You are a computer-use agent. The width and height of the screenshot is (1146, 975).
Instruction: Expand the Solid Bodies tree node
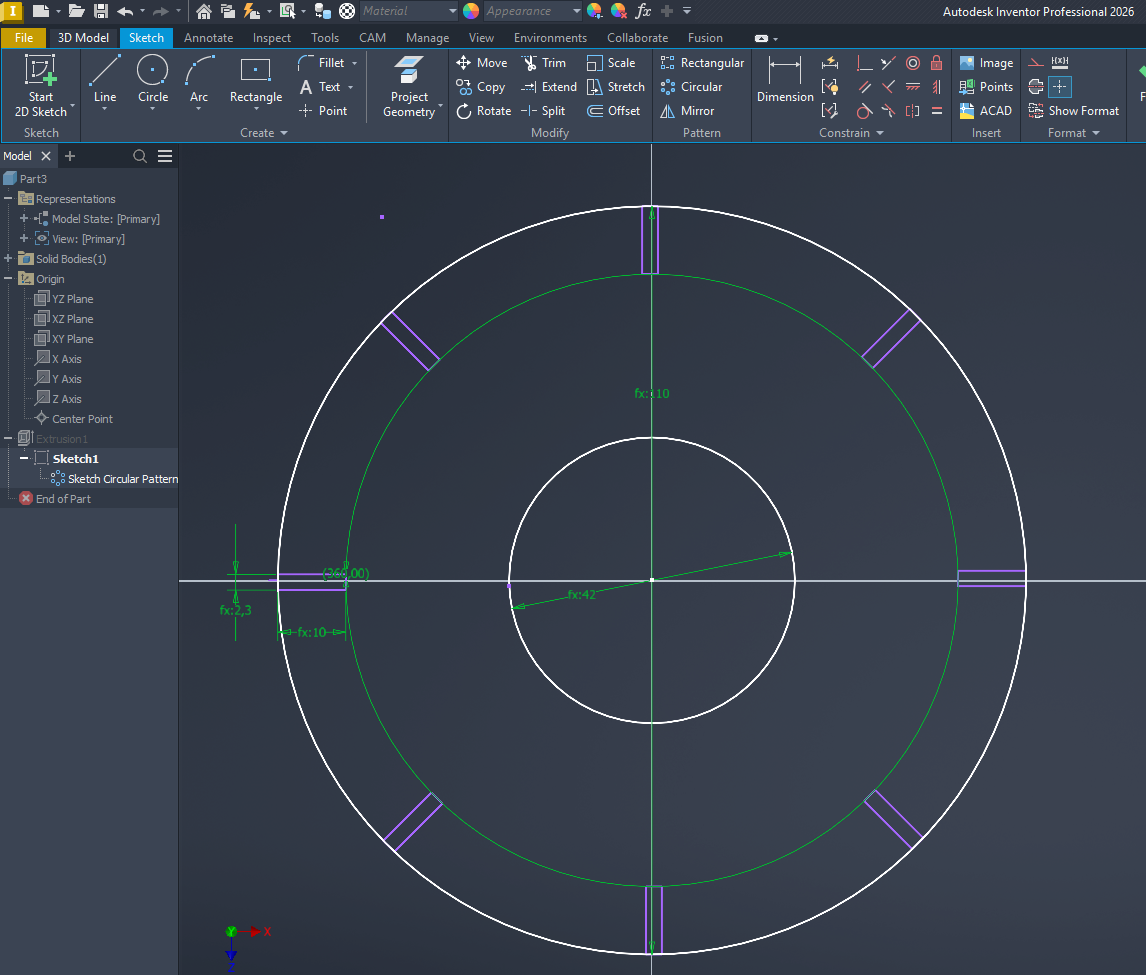click(8, 258)
